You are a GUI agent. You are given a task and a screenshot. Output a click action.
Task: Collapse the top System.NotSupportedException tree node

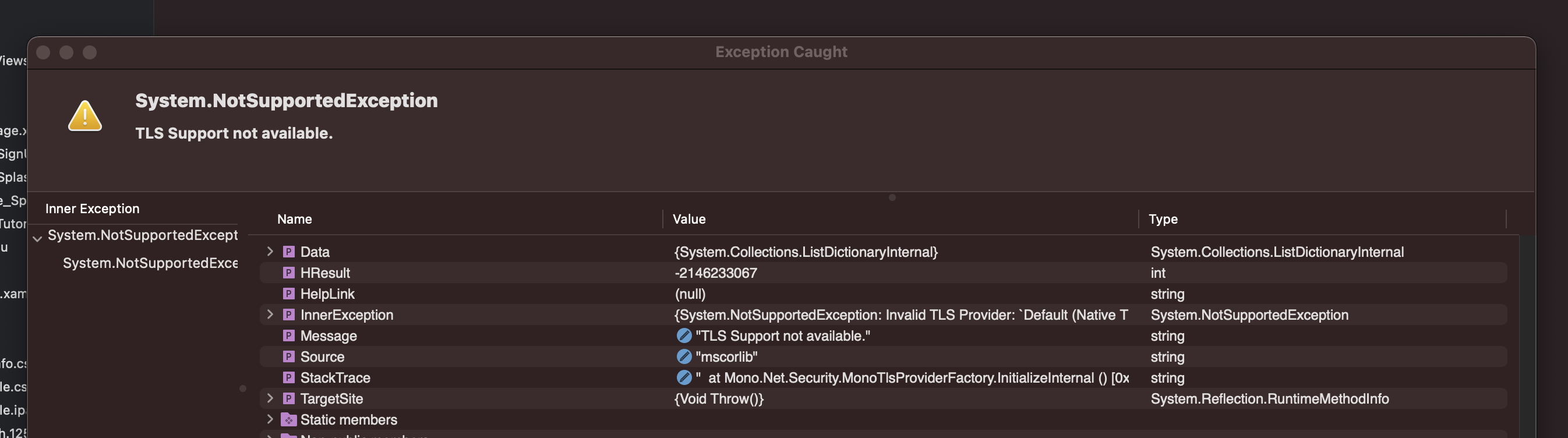[38, 238]
